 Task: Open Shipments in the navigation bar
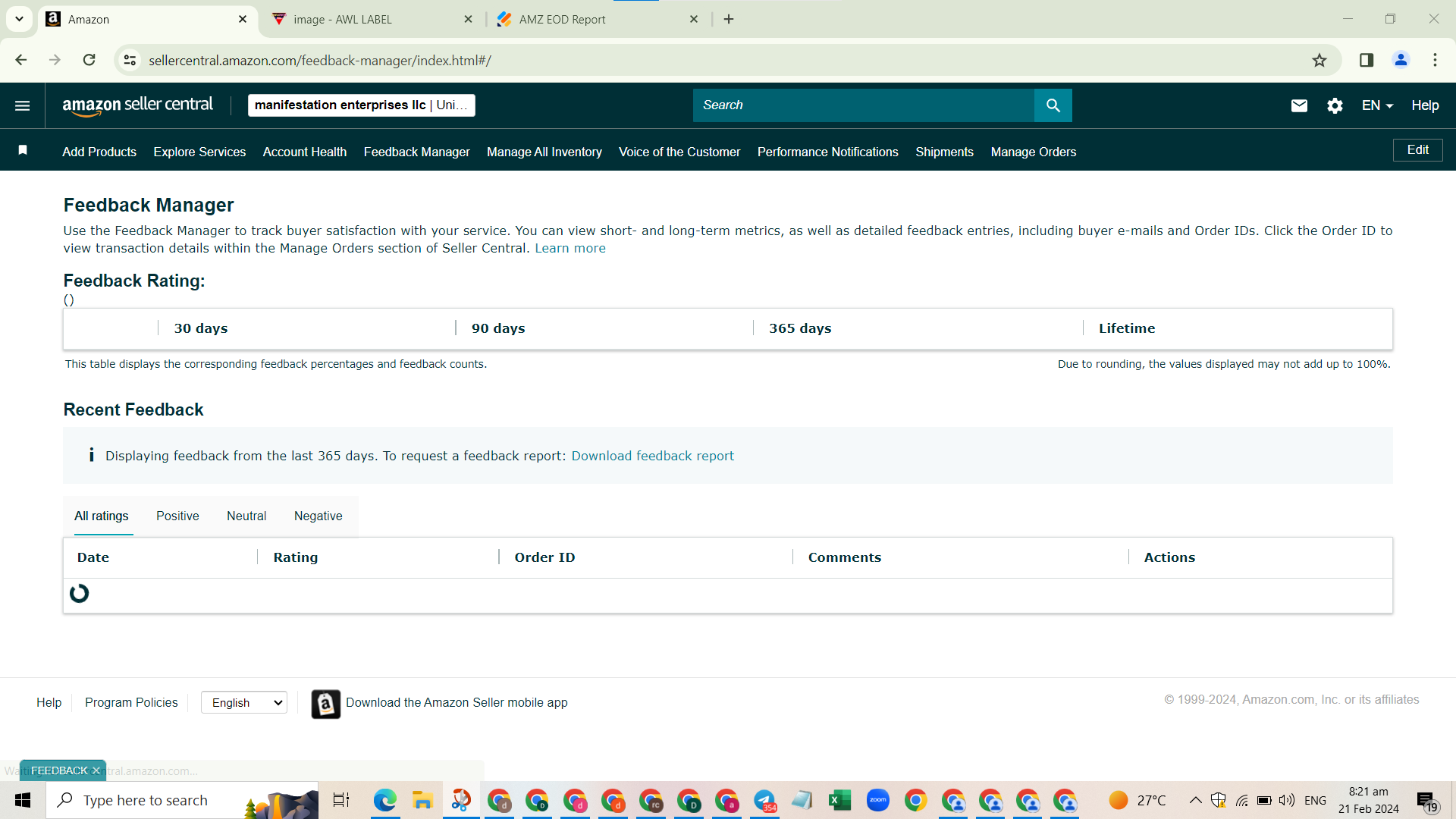(944, 152)
